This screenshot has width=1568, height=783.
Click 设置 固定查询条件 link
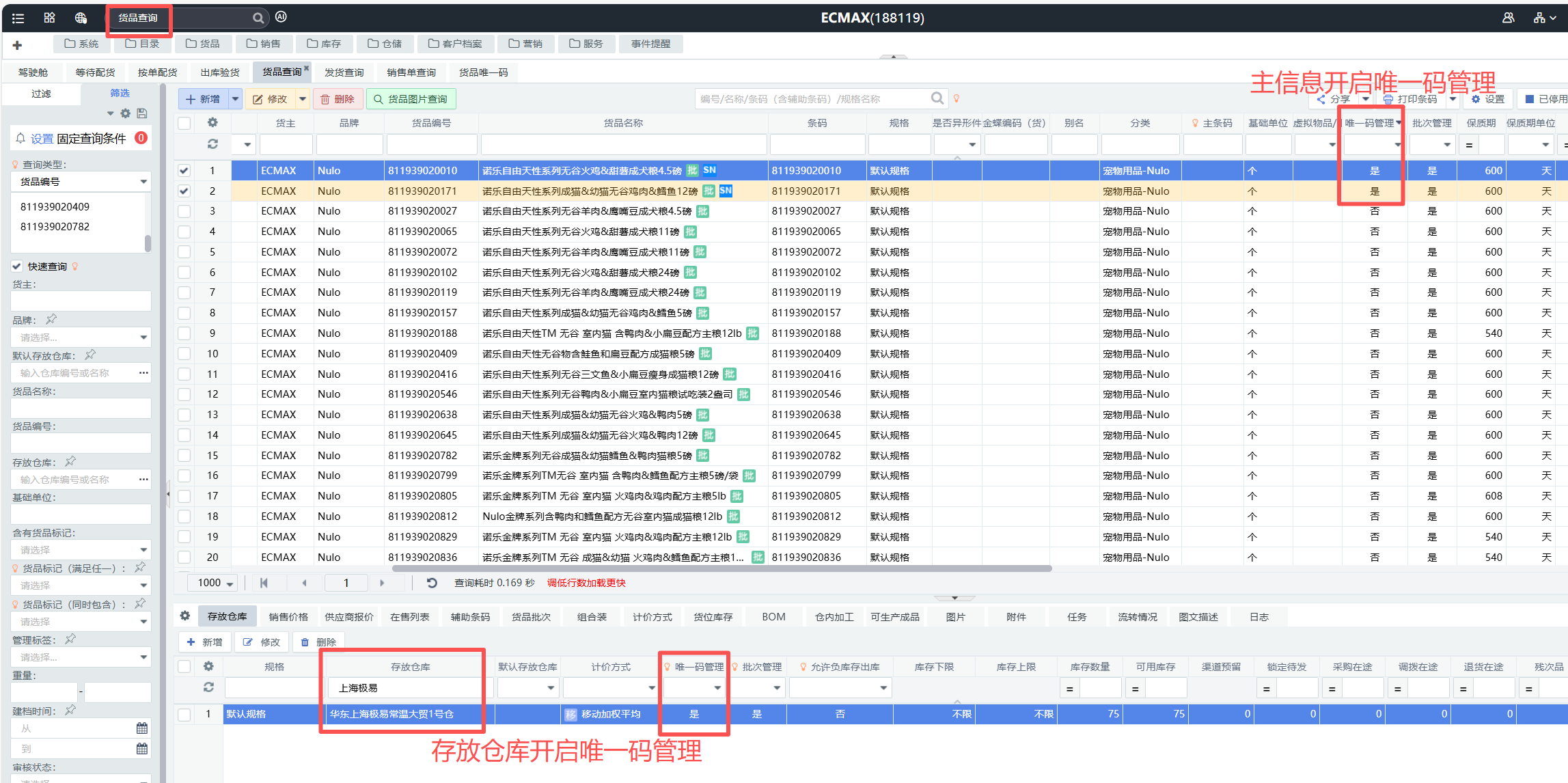click(78, 139)
